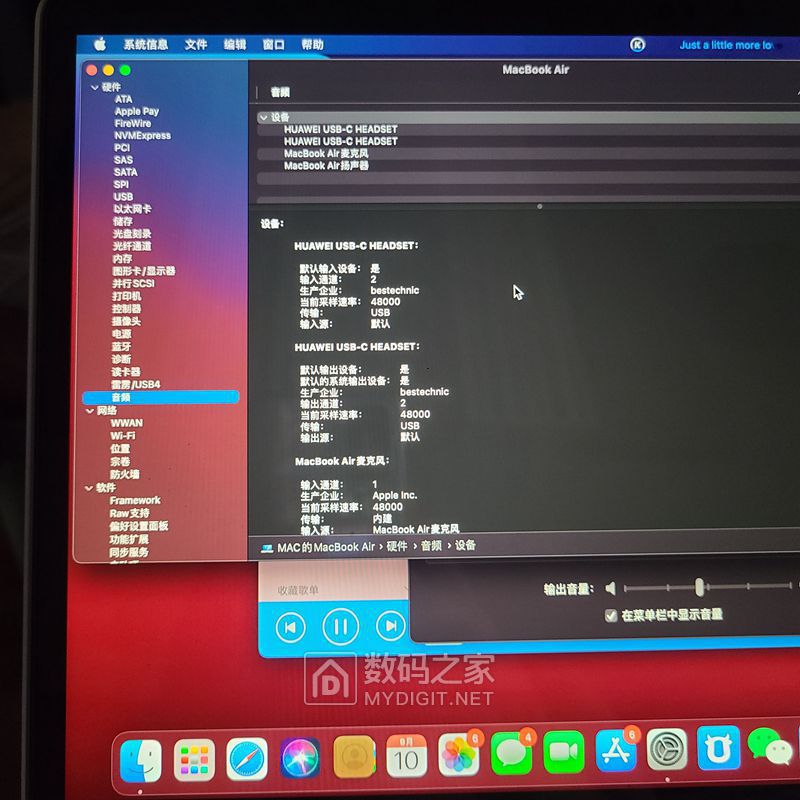Open Launchpad from the Dock
The image size is (800, 800).
(194, 760)
